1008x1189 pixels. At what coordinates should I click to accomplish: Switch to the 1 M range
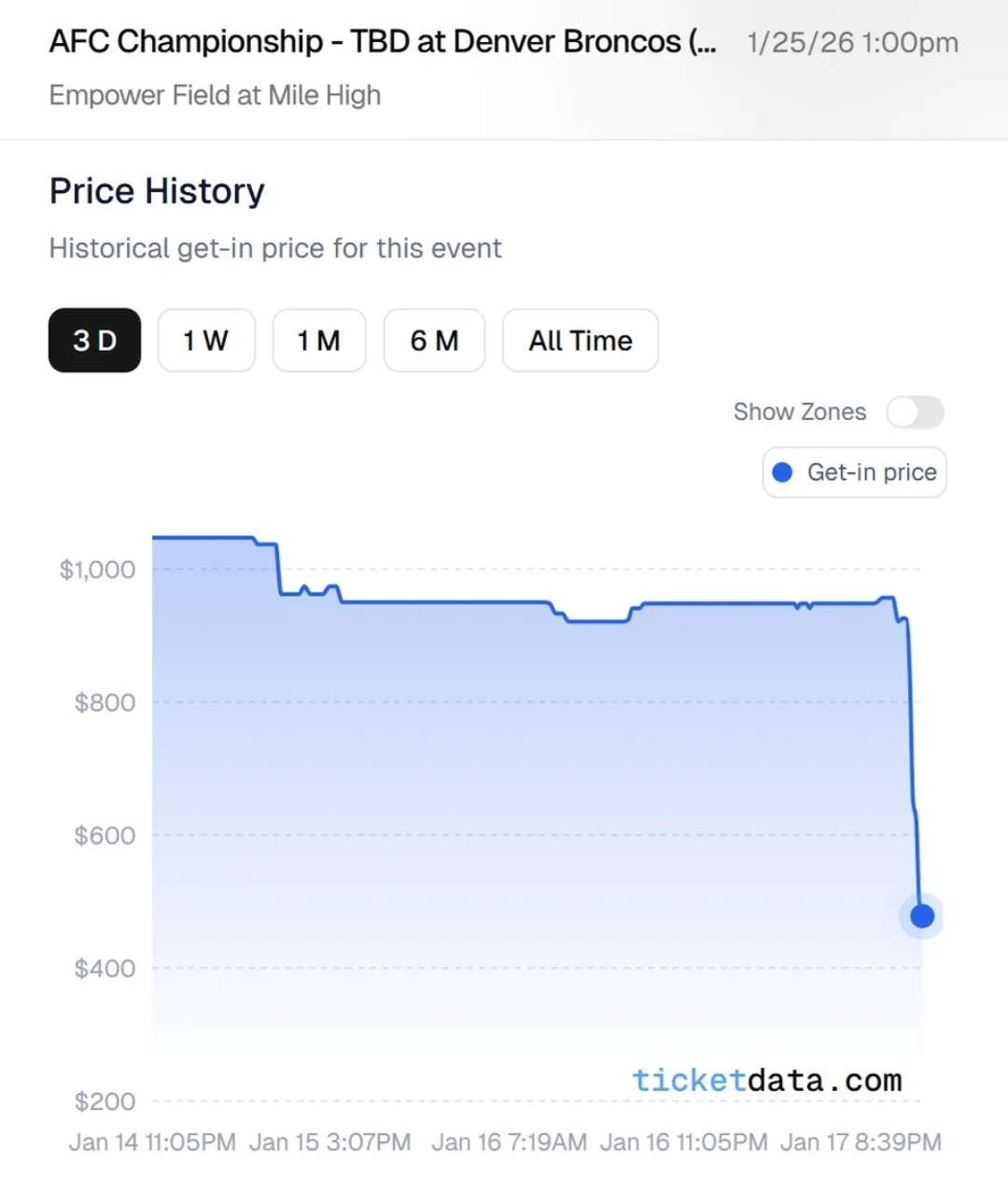(x=318, y=341)
